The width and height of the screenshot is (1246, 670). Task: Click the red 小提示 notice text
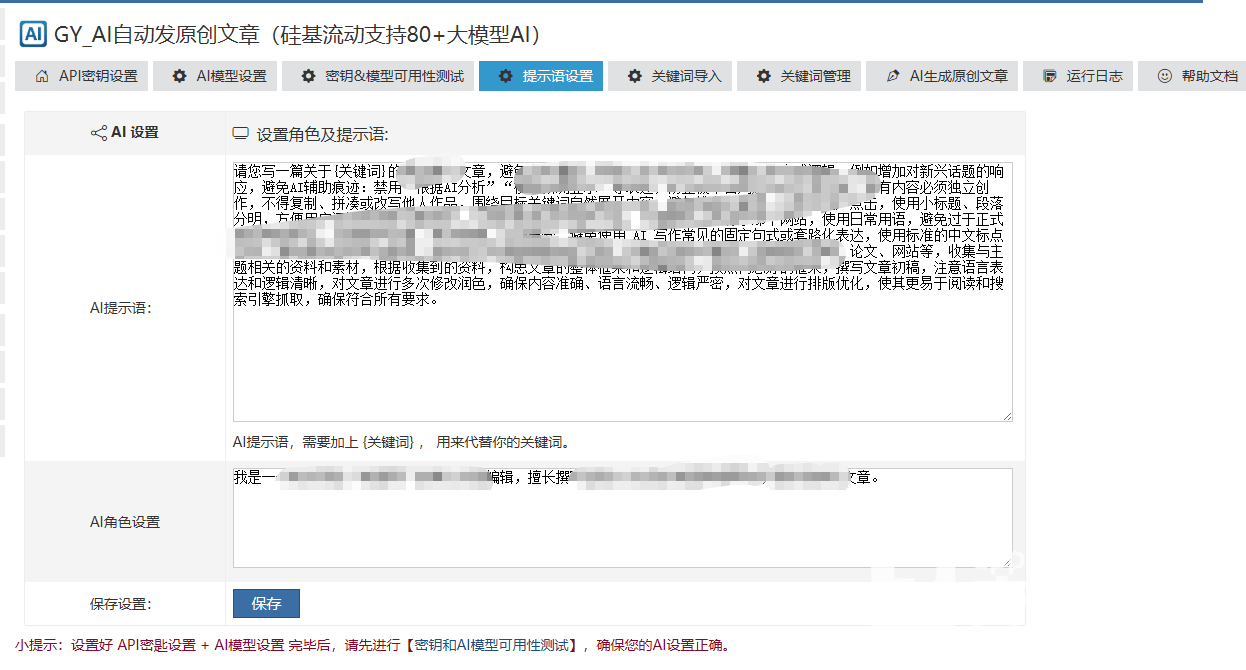point(372,645)
